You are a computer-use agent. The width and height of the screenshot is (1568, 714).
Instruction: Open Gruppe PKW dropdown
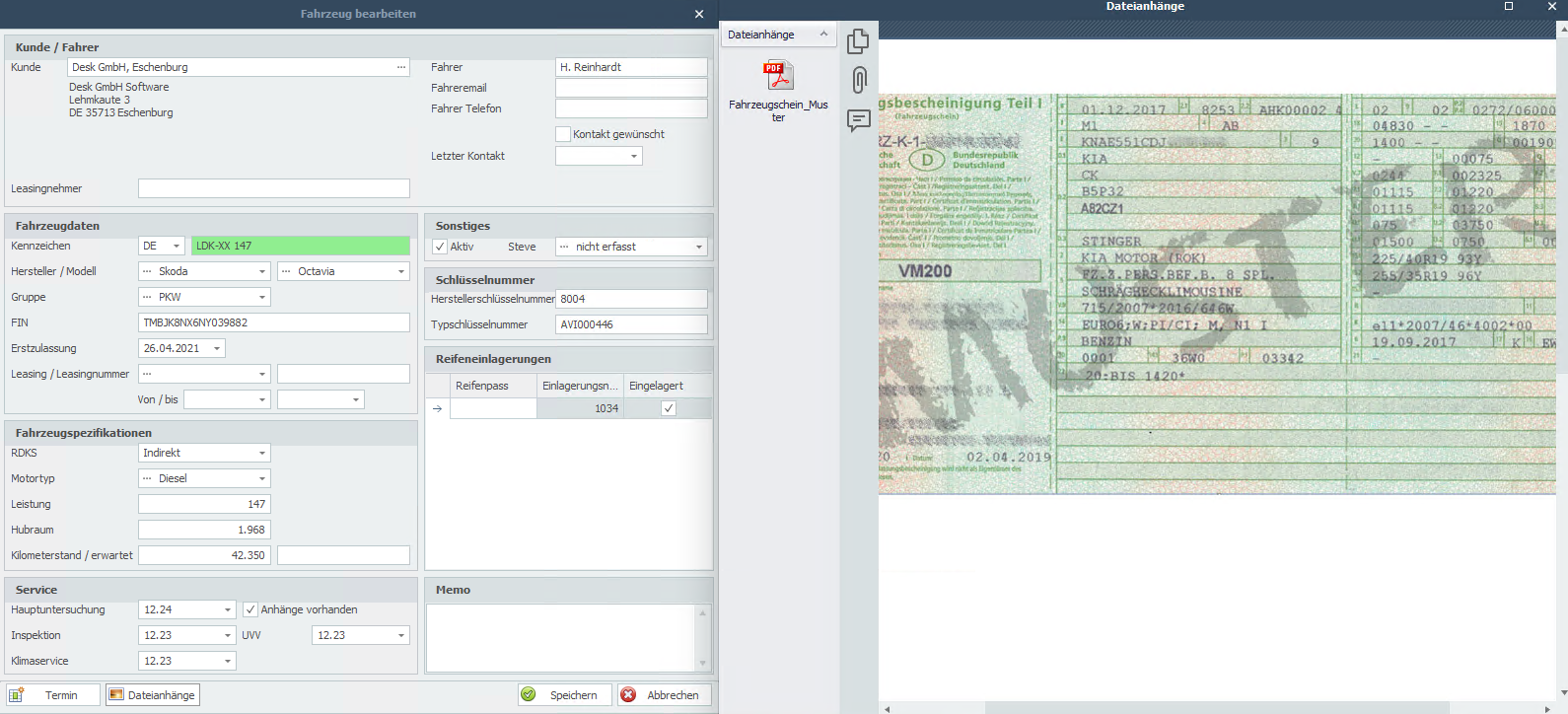tap(262, 297)
